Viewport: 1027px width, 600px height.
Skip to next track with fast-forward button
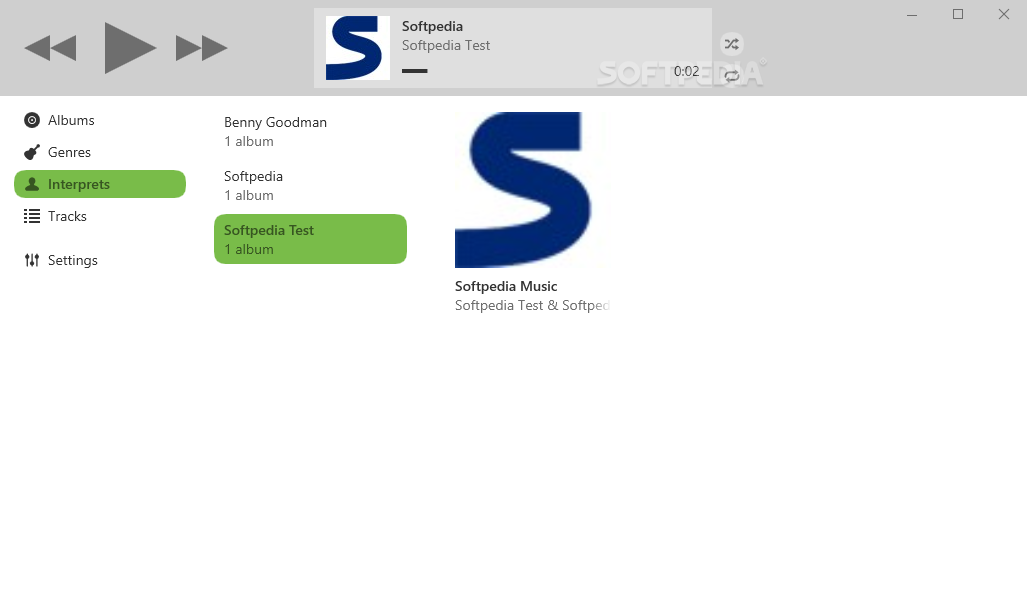click(x=202, y=48)
